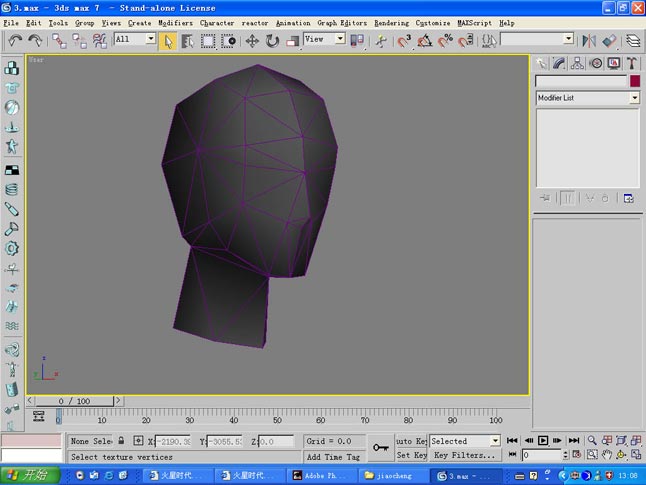646x485 pixels.
Task: Click the Use Pivot Point Center icon
Action: [357, 41]
